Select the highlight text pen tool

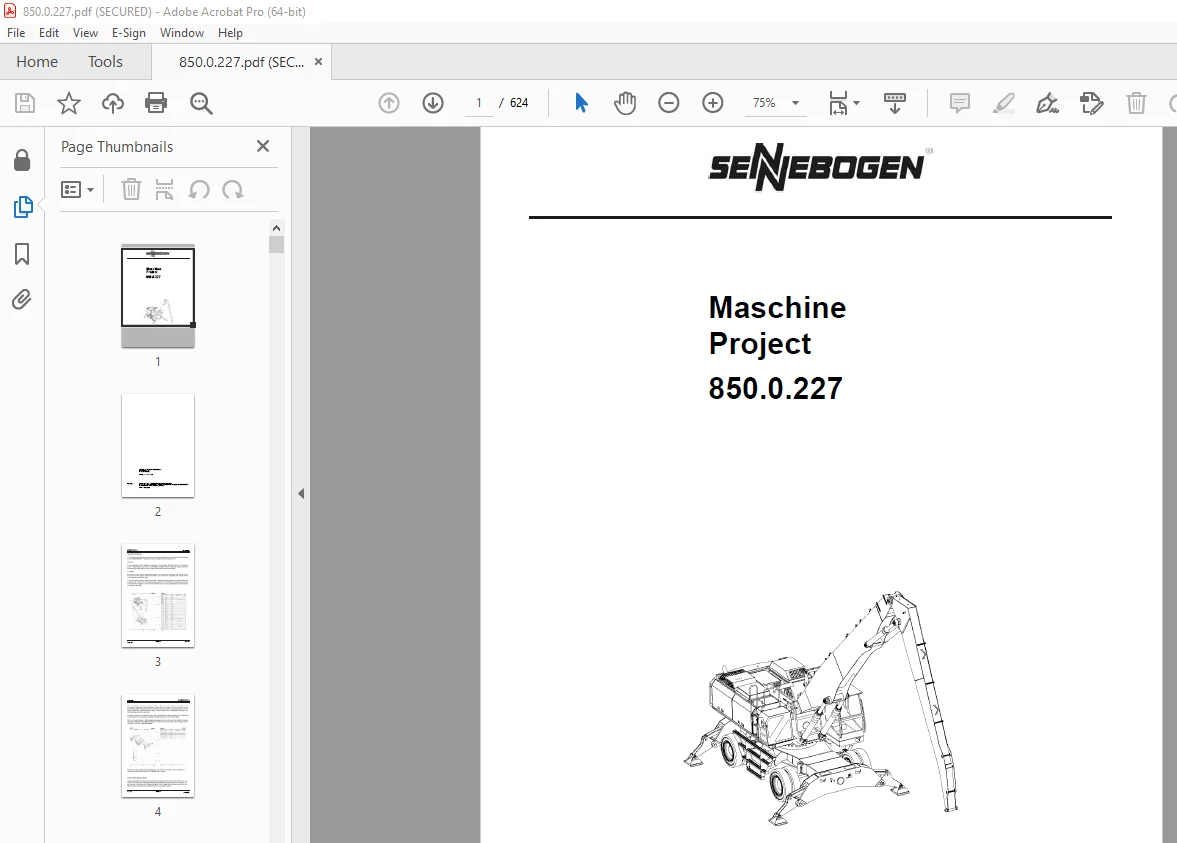[x=1004, y=103]
